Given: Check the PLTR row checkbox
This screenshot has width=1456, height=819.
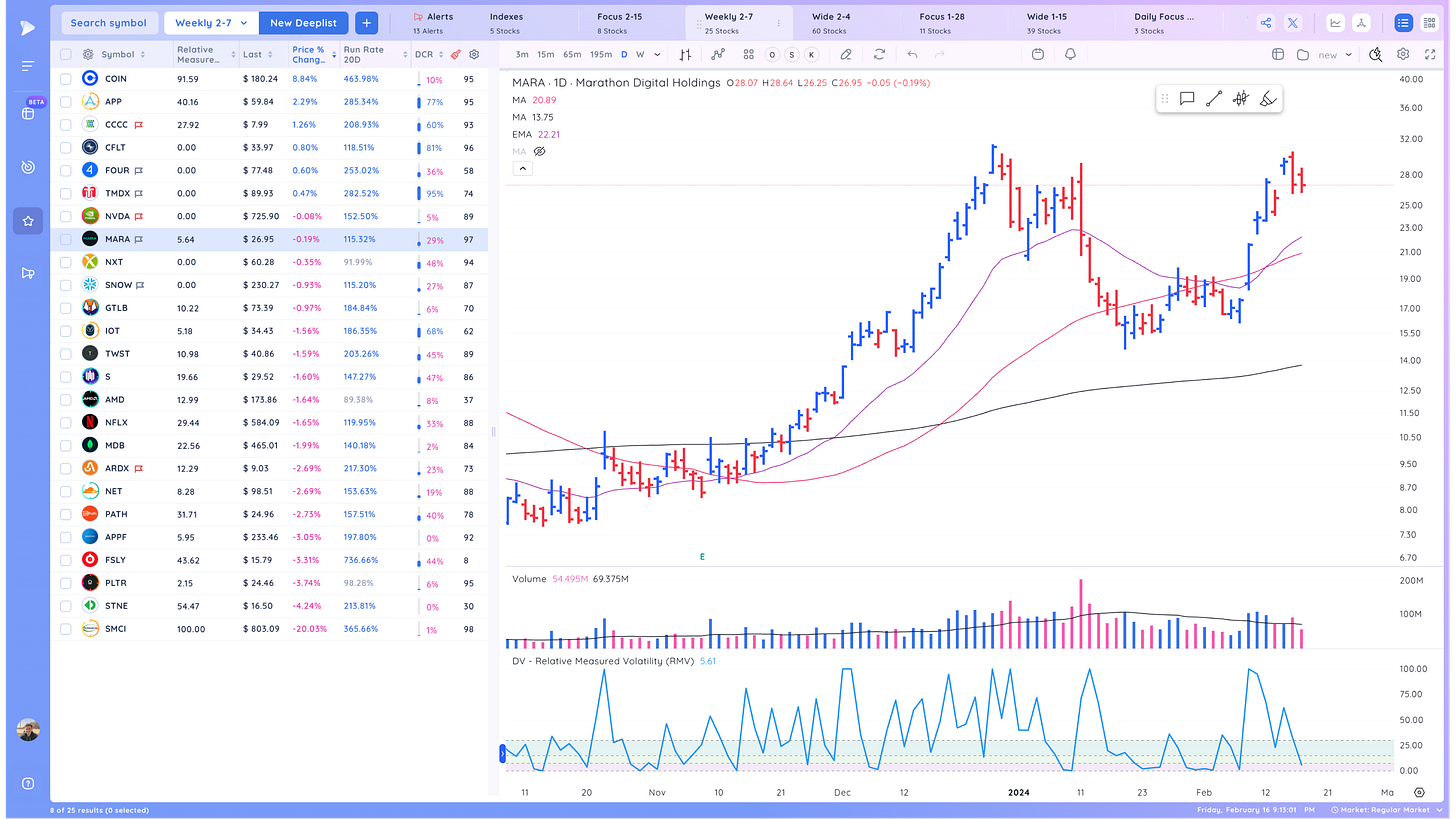Looking at the screenshot, I should [65, 583].
